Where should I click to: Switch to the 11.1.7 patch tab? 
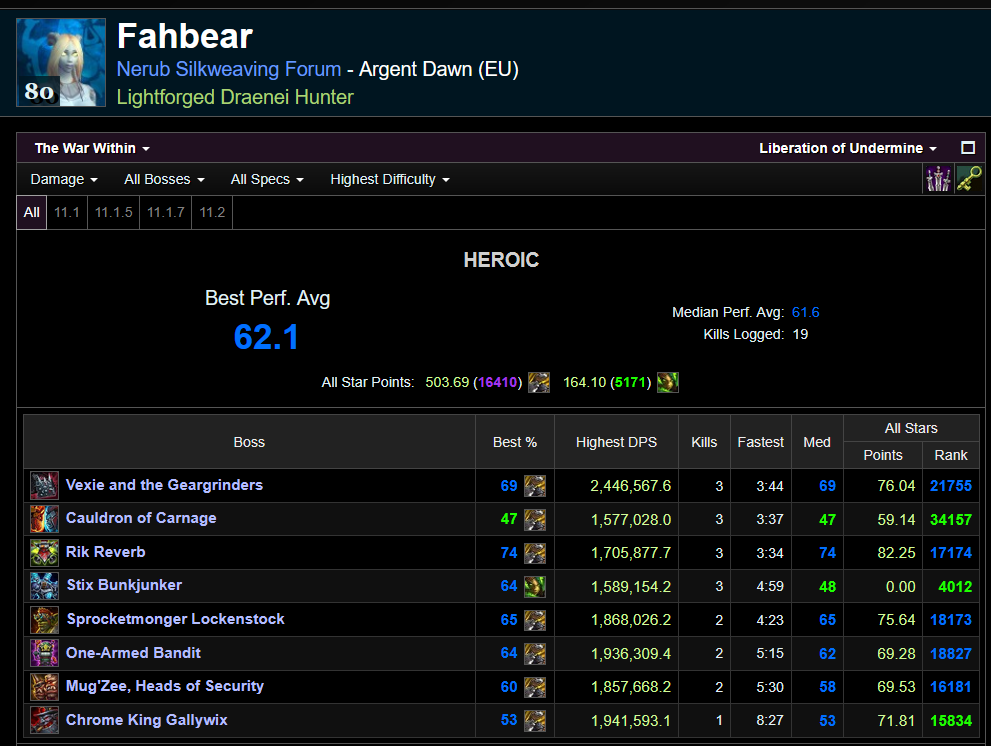[x=166, y=212]
